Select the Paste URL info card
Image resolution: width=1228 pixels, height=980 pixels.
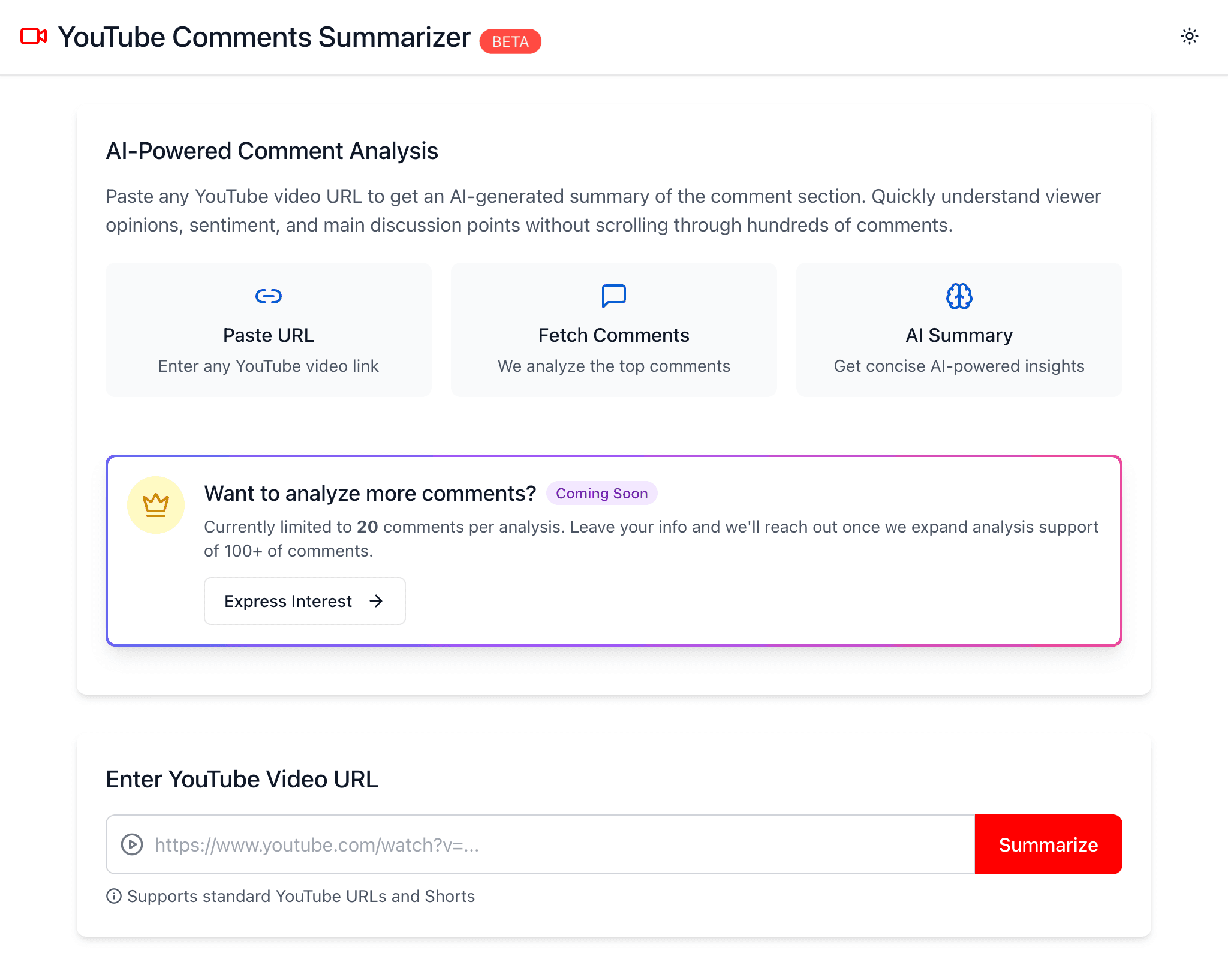click(x=268, y=330)
